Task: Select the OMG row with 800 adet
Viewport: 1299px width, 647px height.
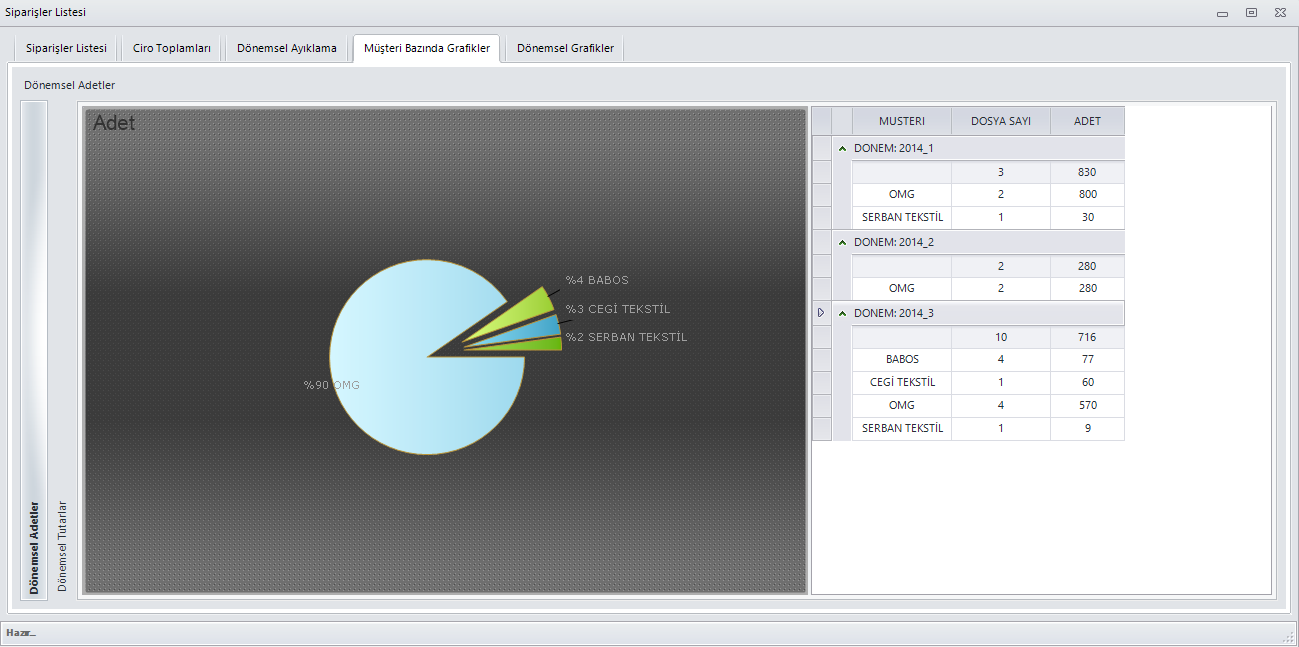Action: [901, 194]
